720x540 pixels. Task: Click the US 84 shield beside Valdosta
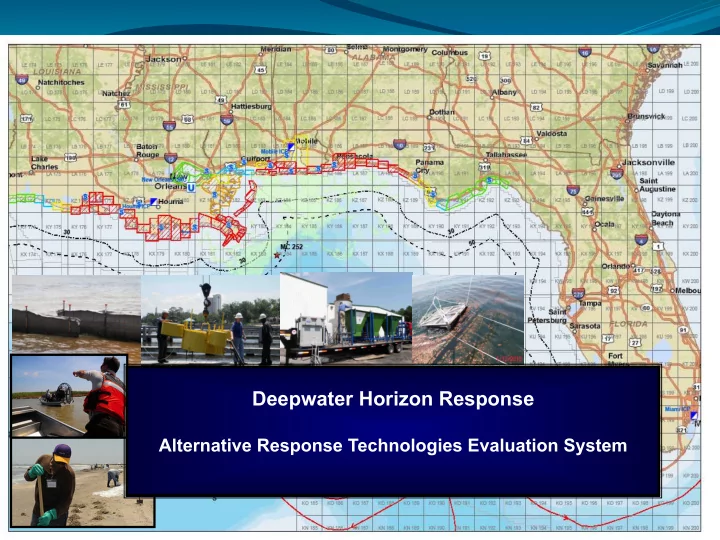526,140
